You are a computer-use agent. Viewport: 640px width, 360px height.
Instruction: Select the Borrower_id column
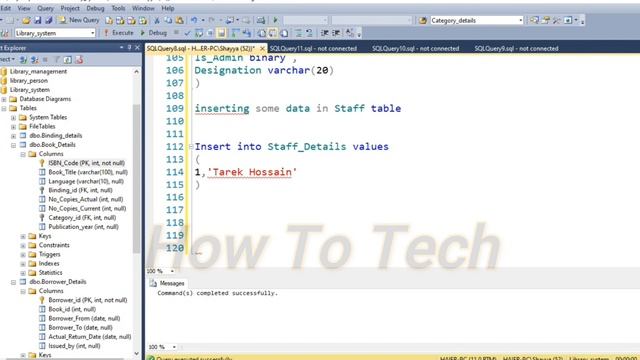pos(88,300)
